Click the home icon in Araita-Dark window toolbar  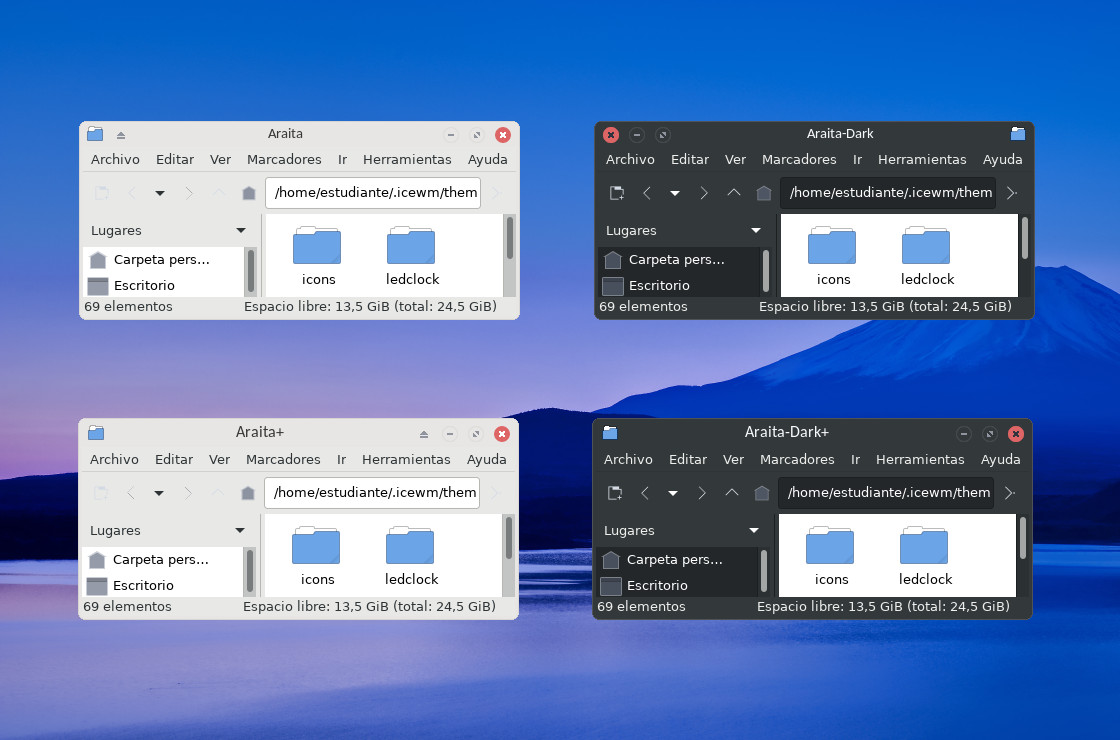(764, 193)
